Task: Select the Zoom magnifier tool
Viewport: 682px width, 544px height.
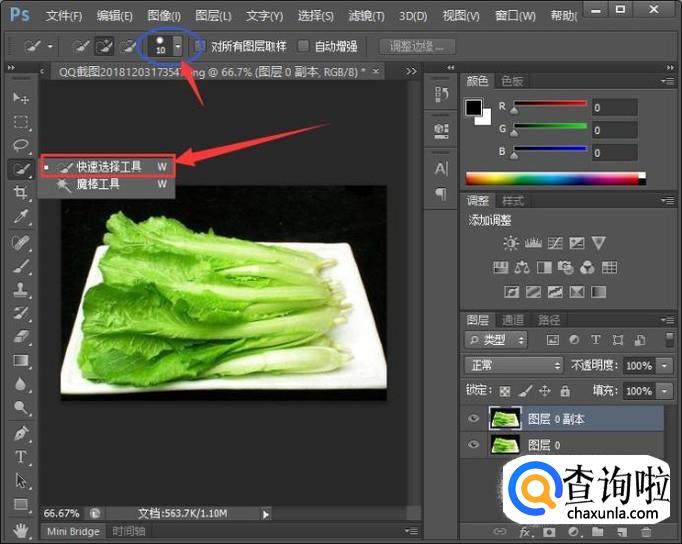Action: click(20, 408)
